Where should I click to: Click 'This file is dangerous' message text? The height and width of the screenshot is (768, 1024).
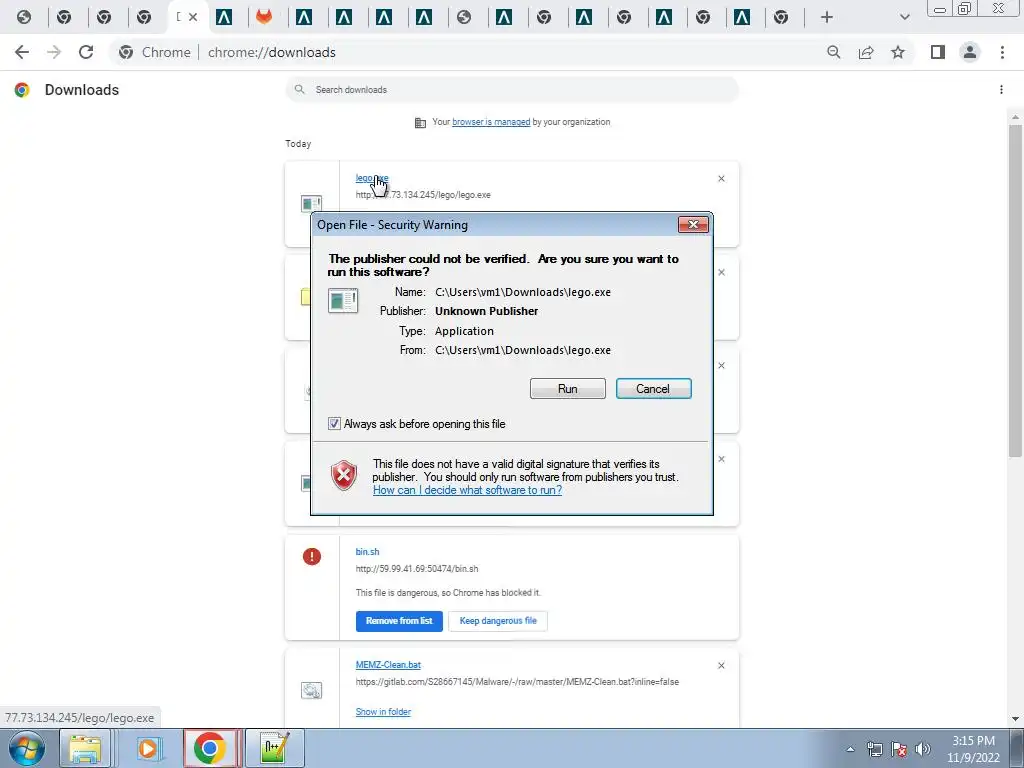click(x=448, y=593)
